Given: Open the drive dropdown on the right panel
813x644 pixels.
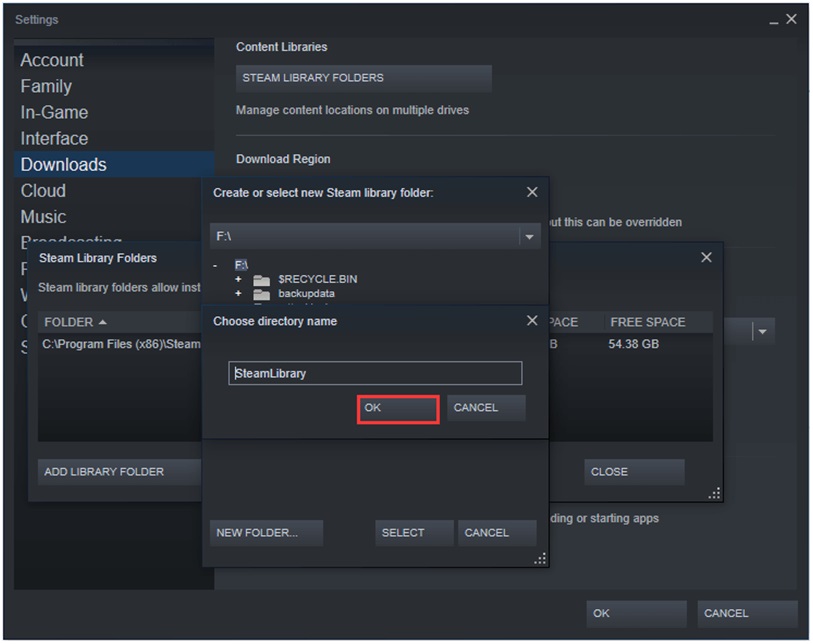Looking at the screenshot, I should 761,331.
